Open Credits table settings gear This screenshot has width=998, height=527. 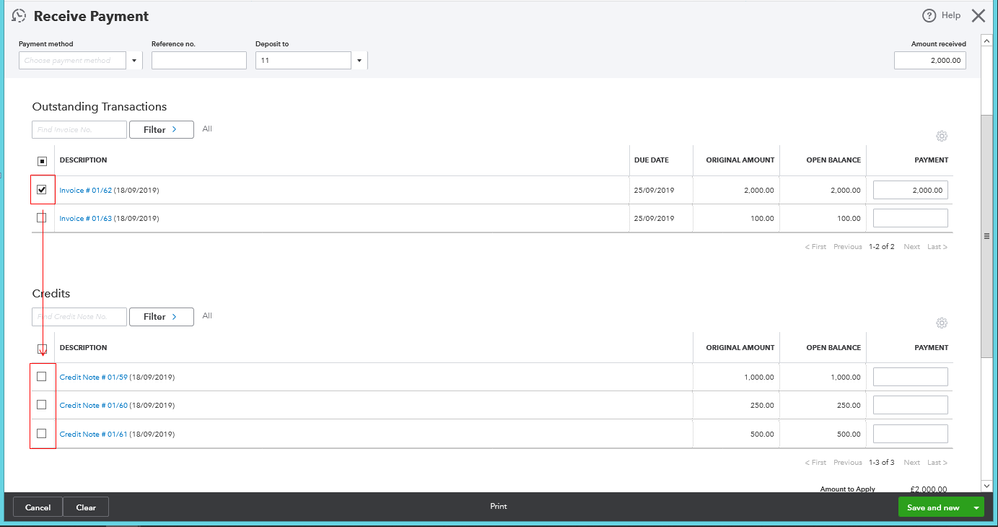point(941,323)
